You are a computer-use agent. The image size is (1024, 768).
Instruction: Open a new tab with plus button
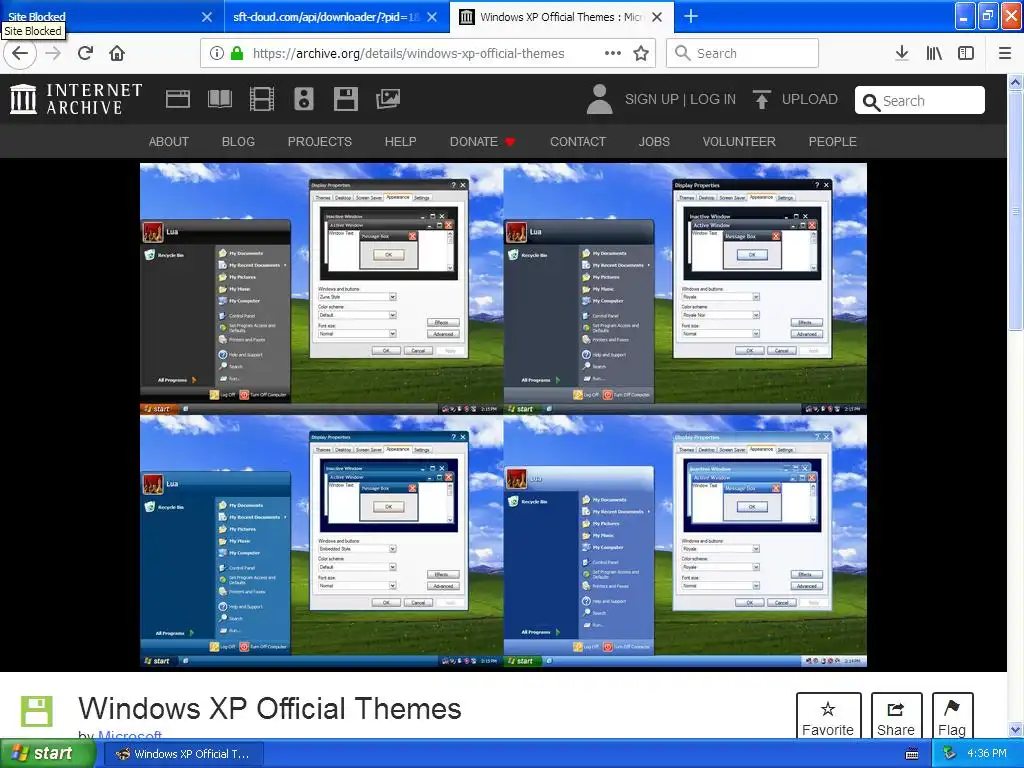[691, 16]
